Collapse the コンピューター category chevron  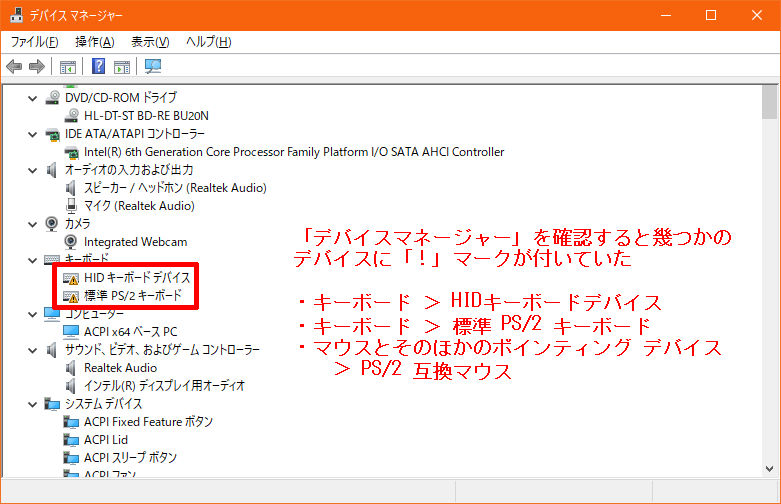(x=33, y=314)
